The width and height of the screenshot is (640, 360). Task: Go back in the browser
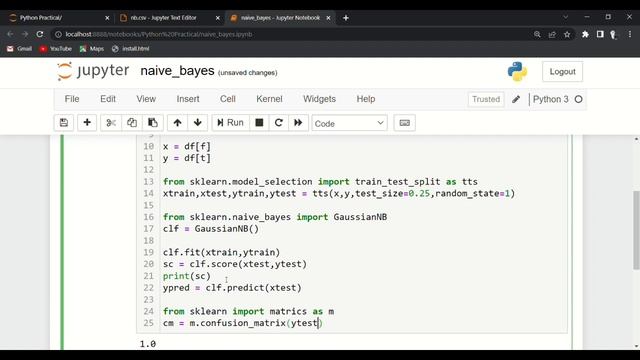click(x=10, y=34)
